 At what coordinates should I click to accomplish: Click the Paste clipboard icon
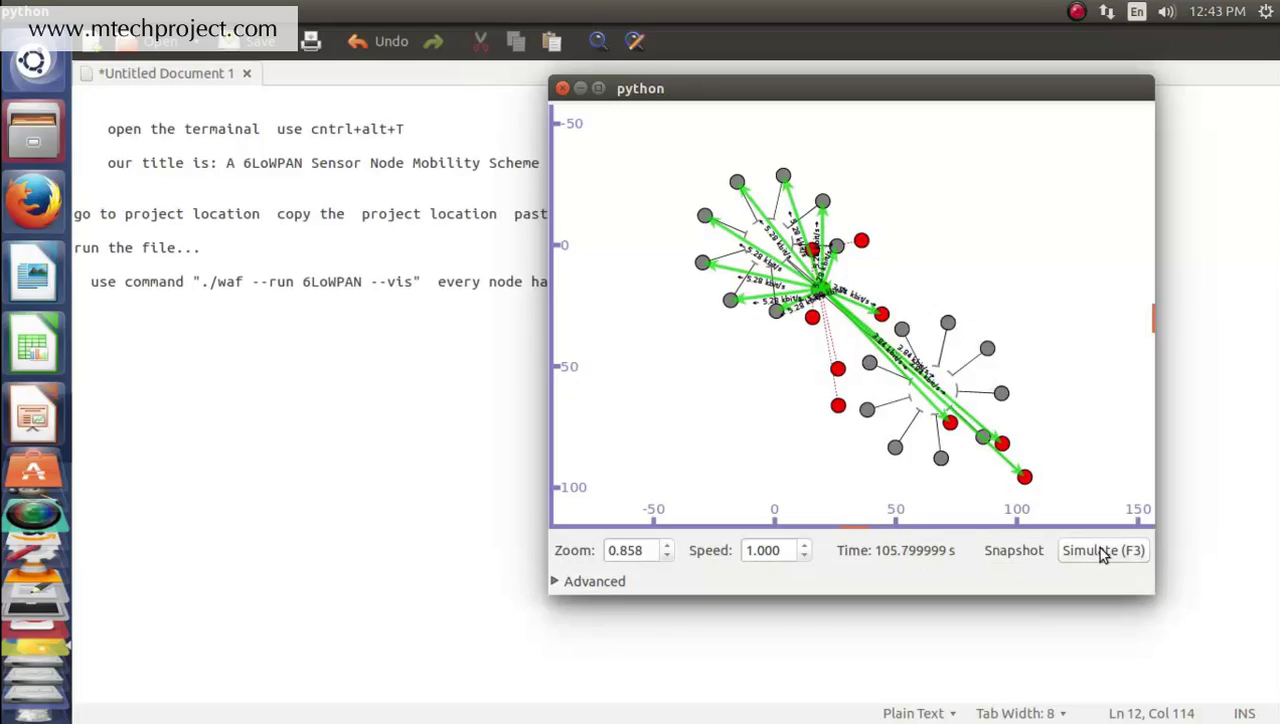pyautogui.click(x=551, y=41)
